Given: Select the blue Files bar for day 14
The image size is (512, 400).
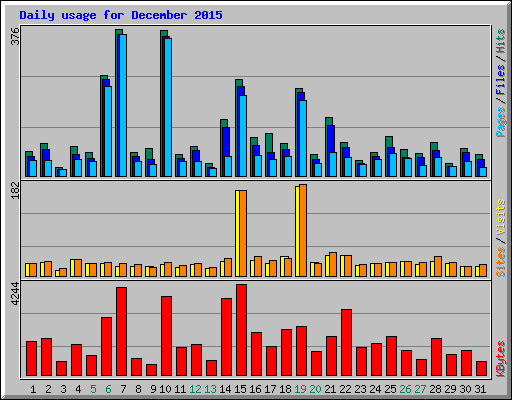Looking at the screenshot, I should pyautogui.click(x=226, y=142).
